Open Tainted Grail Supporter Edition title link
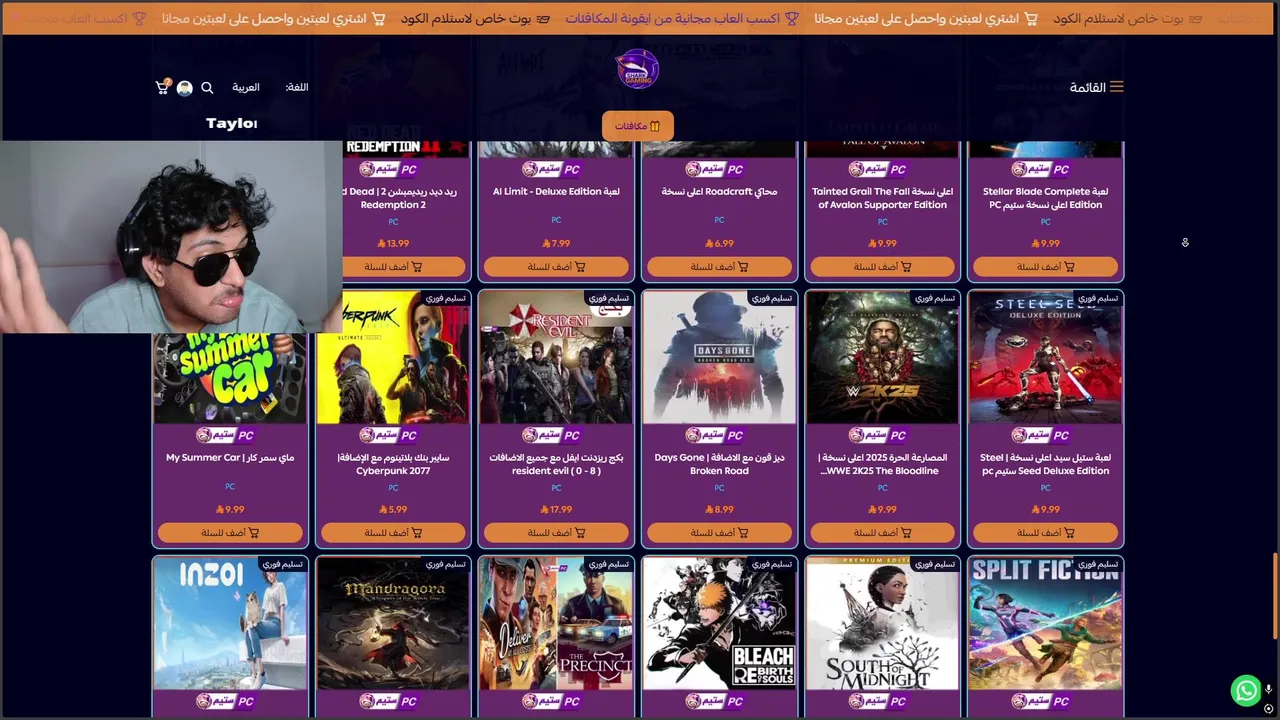 coord(882,198)
